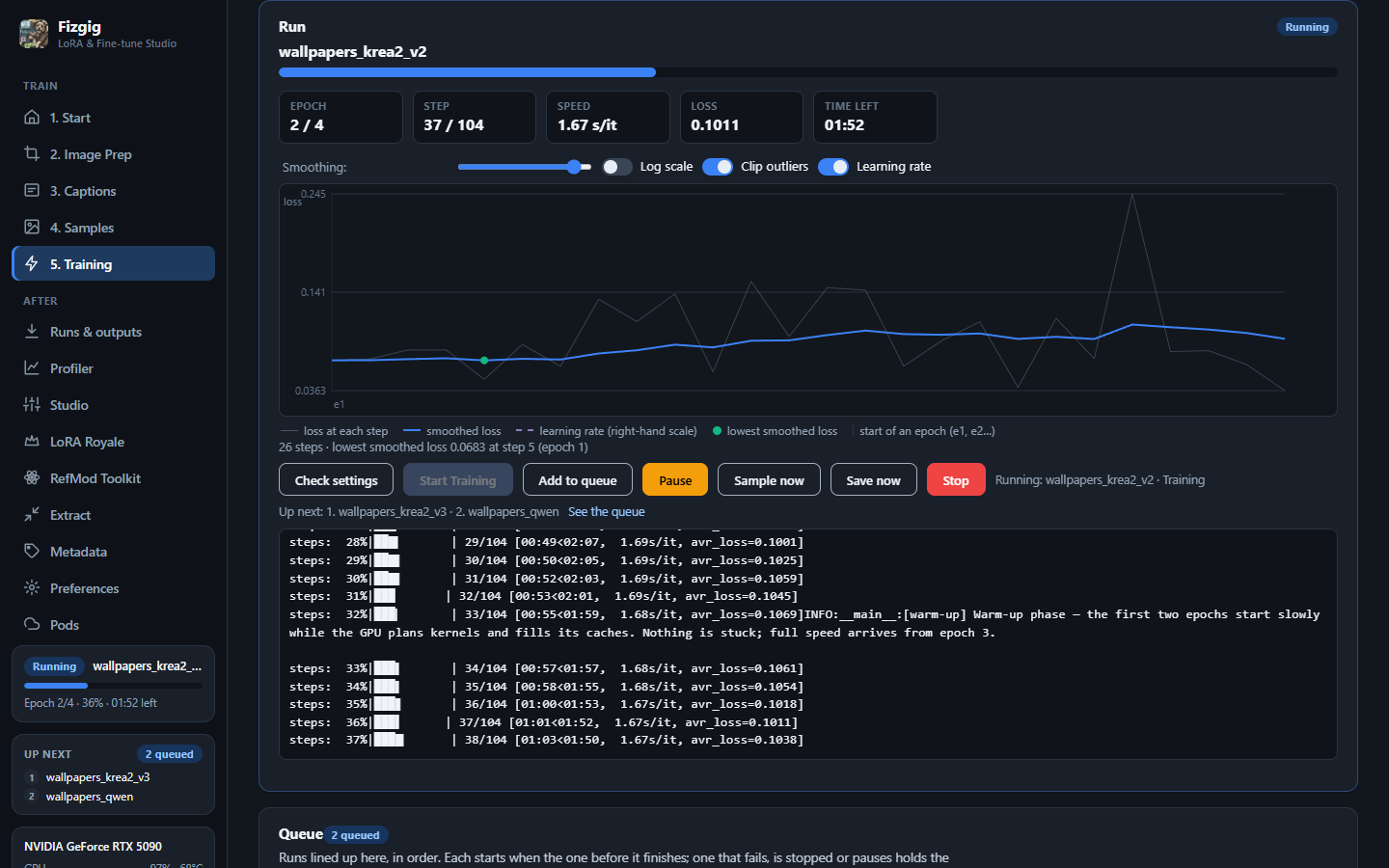
Task: Click the Start home icon
Action: 32,118
